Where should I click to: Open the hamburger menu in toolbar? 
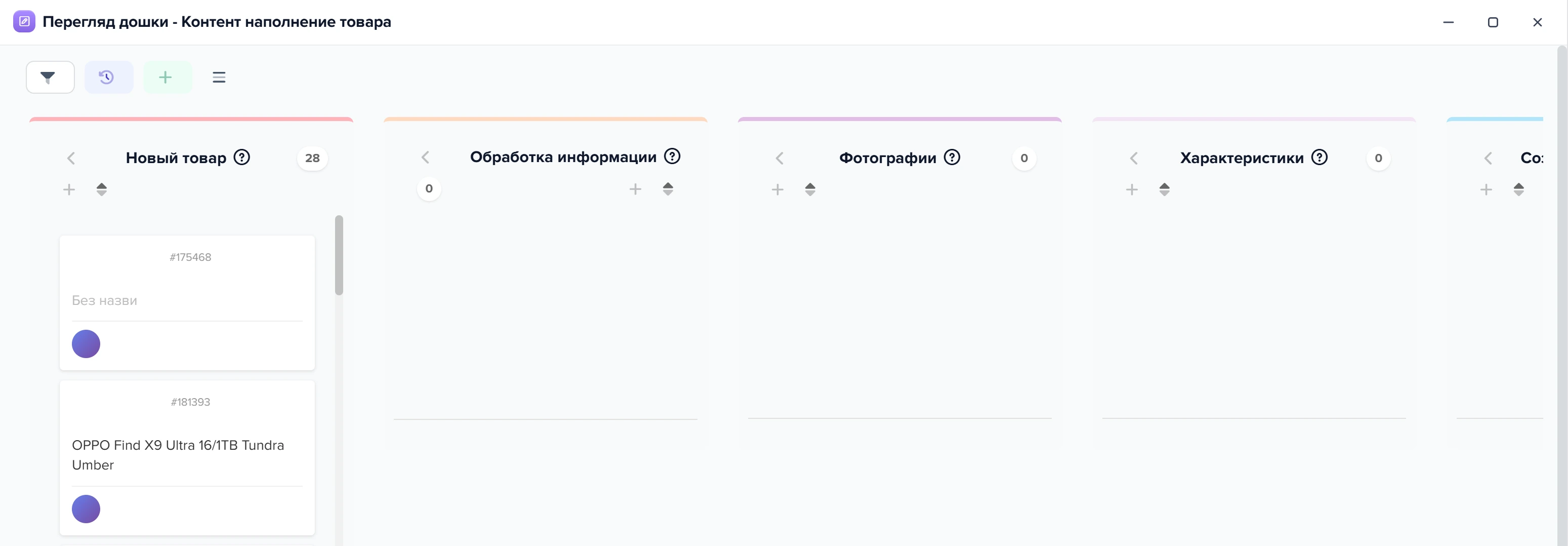219,77
